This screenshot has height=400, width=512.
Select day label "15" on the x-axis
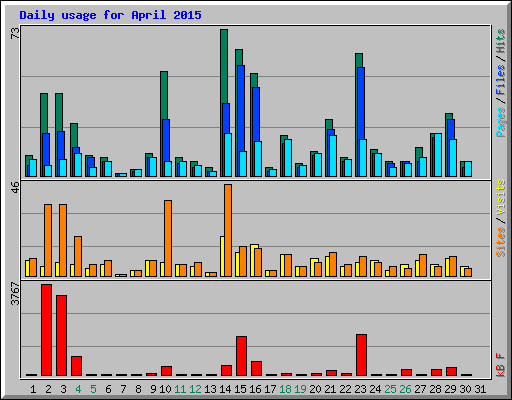(x=240, y=389)
